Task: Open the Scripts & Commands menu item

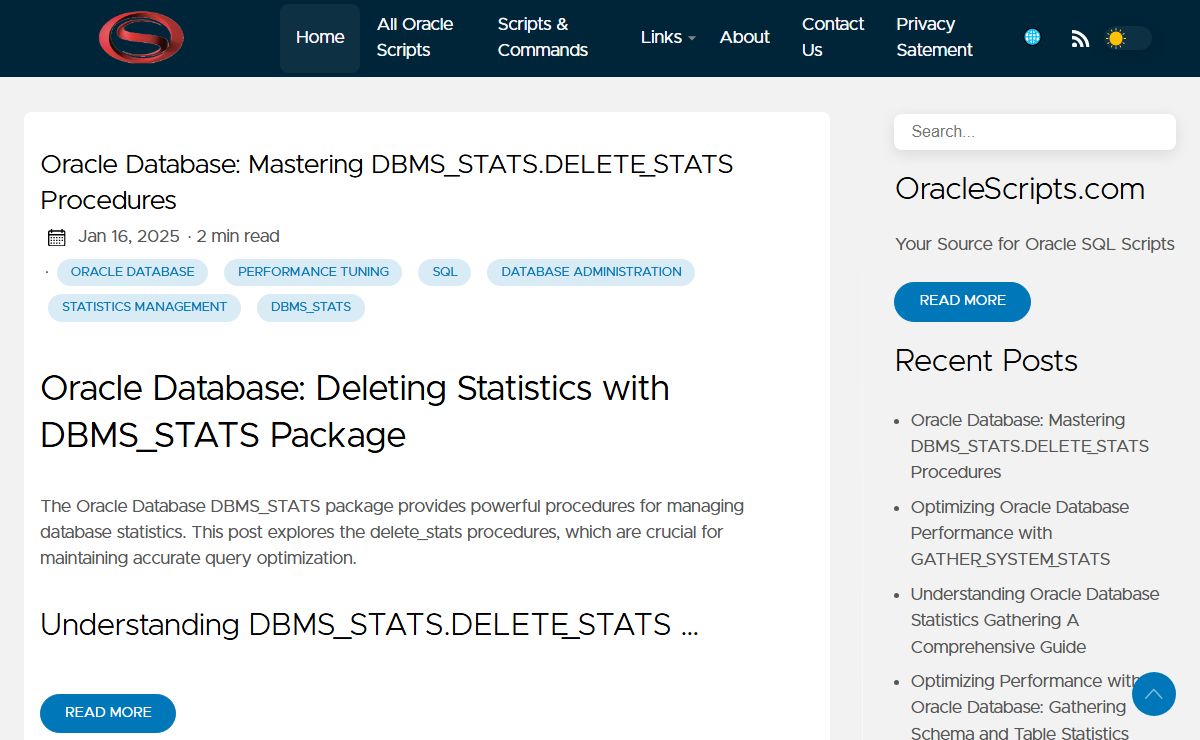Action: (x=543, y=37)
